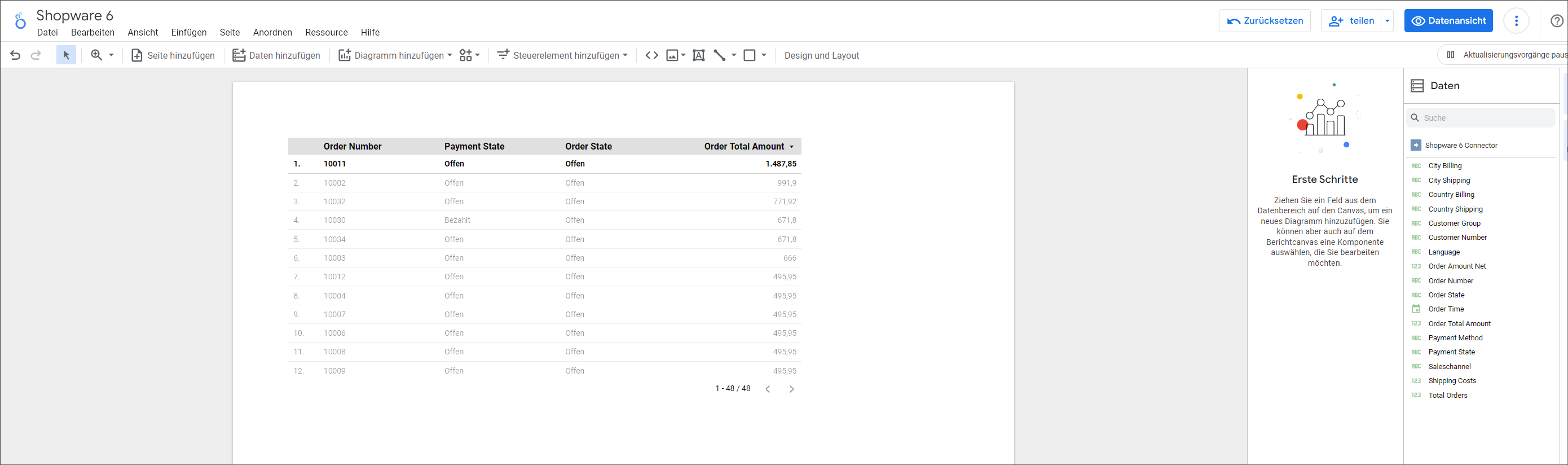
Task: Click the Datenansicht button
Action: tap(1448, 21)
